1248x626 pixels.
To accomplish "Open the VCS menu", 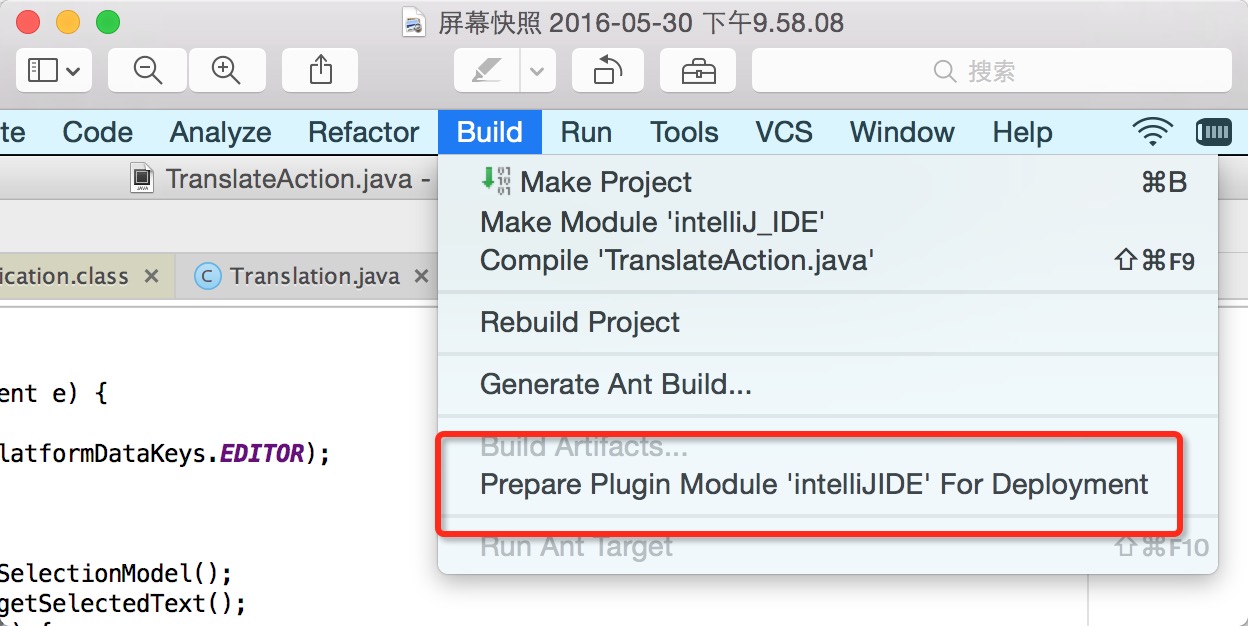I will coord(783,132).
